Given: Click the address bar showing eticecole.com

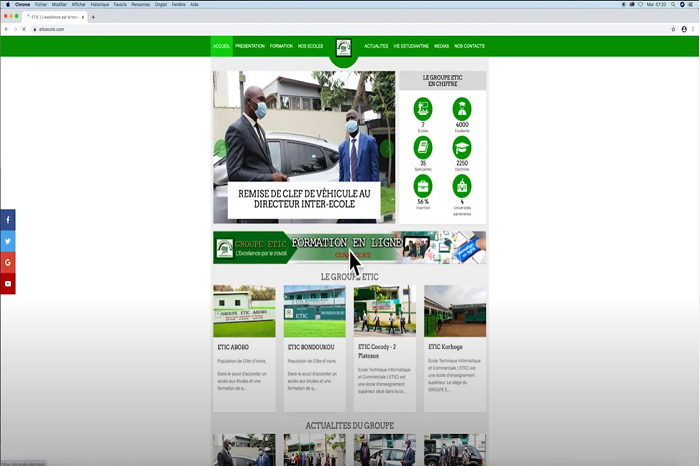Looking at the screenshot, I should pos(348,29).
